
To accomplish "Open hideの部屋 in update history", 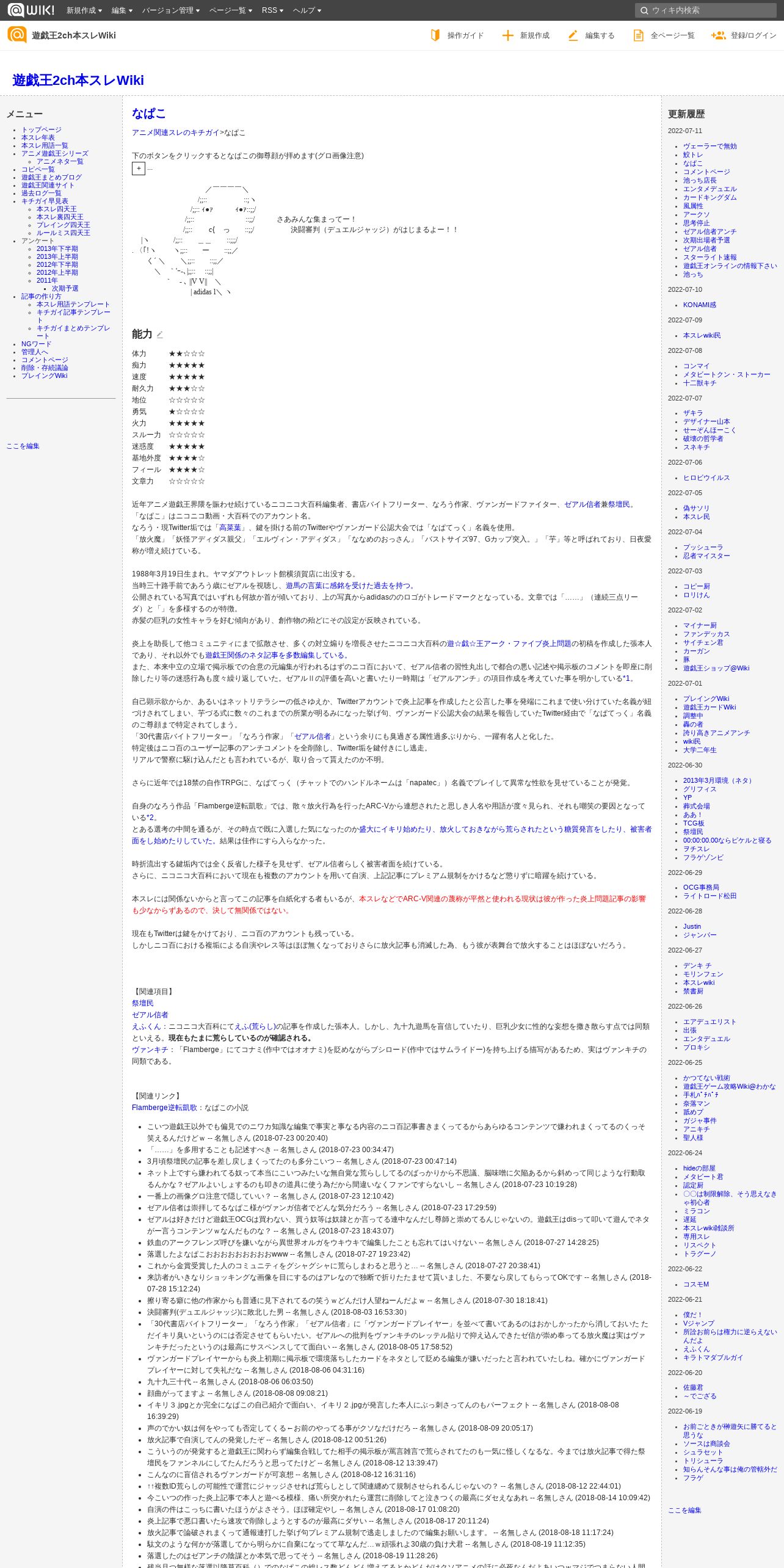I will coord(699,1169).
